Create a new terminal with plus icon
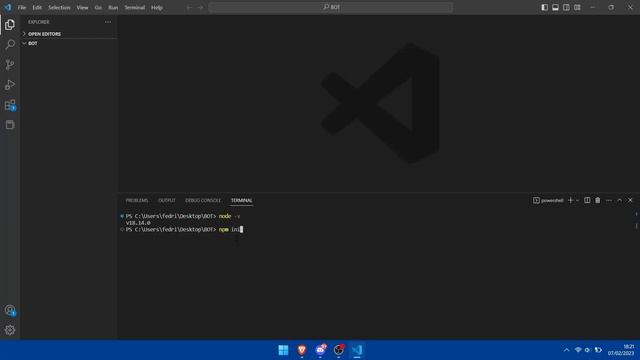 (571, 200)
